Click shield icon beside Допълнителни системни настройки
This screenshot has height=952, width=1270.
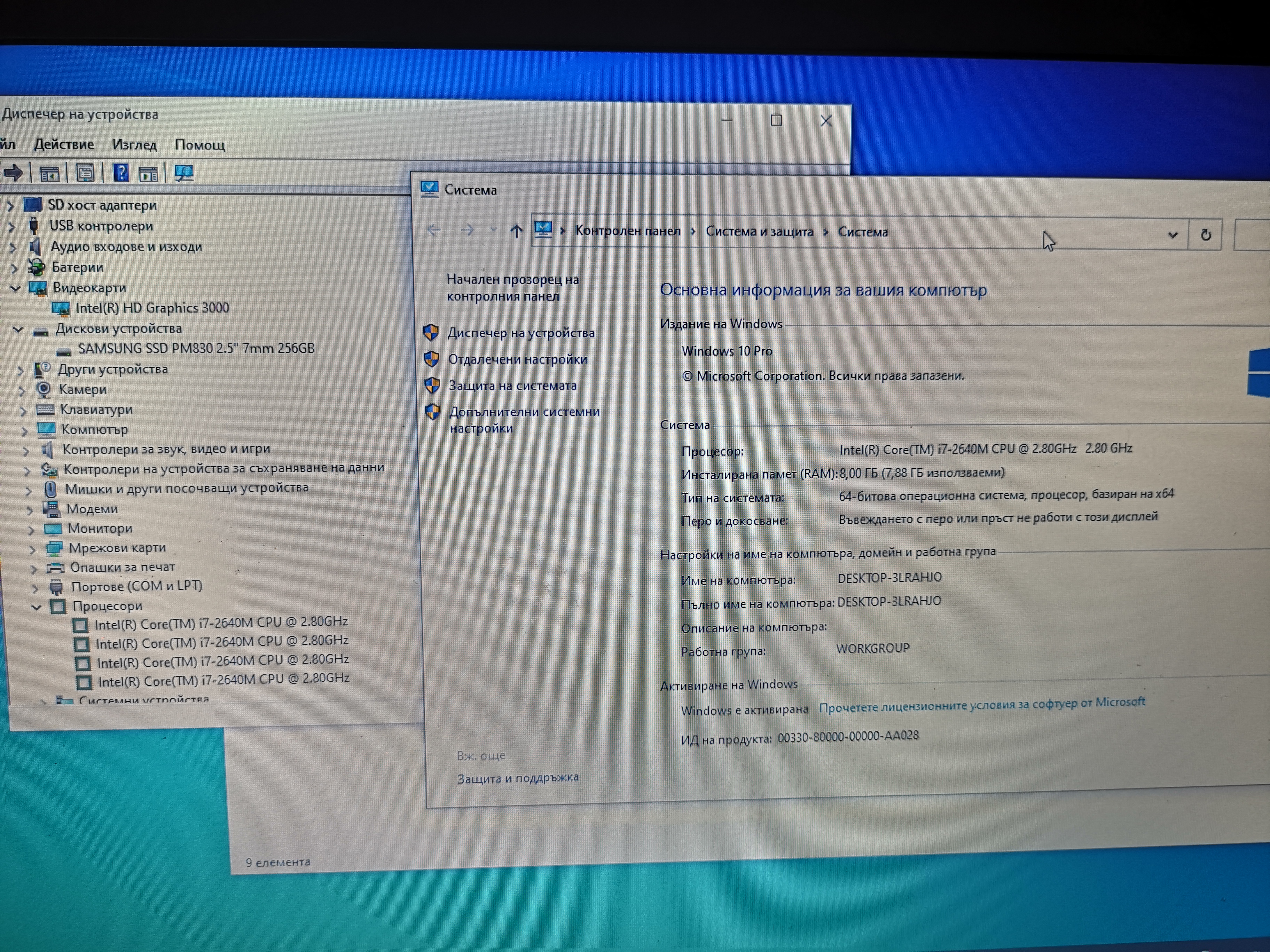[432, 411]
